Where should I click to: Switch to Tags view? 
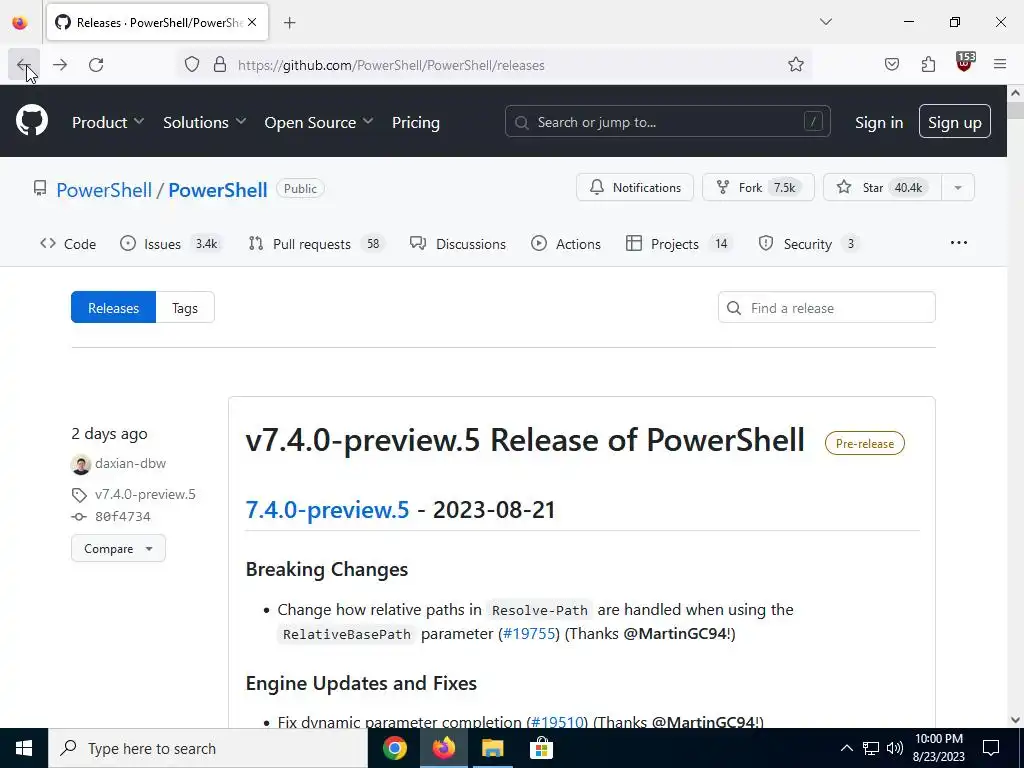click(185, 308)
